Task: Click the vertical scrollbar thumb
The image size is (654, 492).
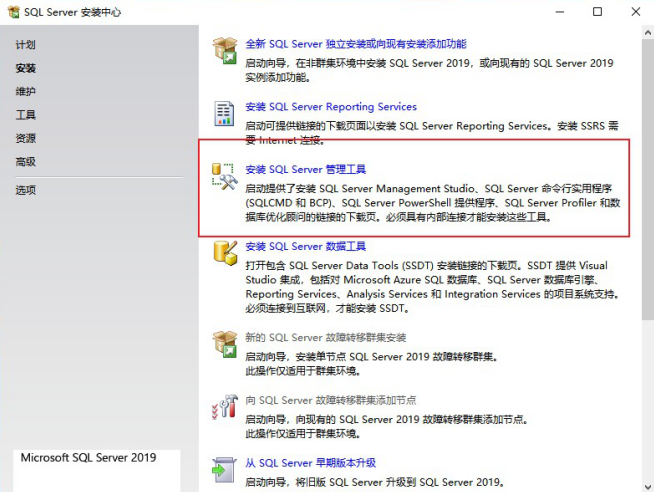Action: pyautogui.click(x=648, y=179)
